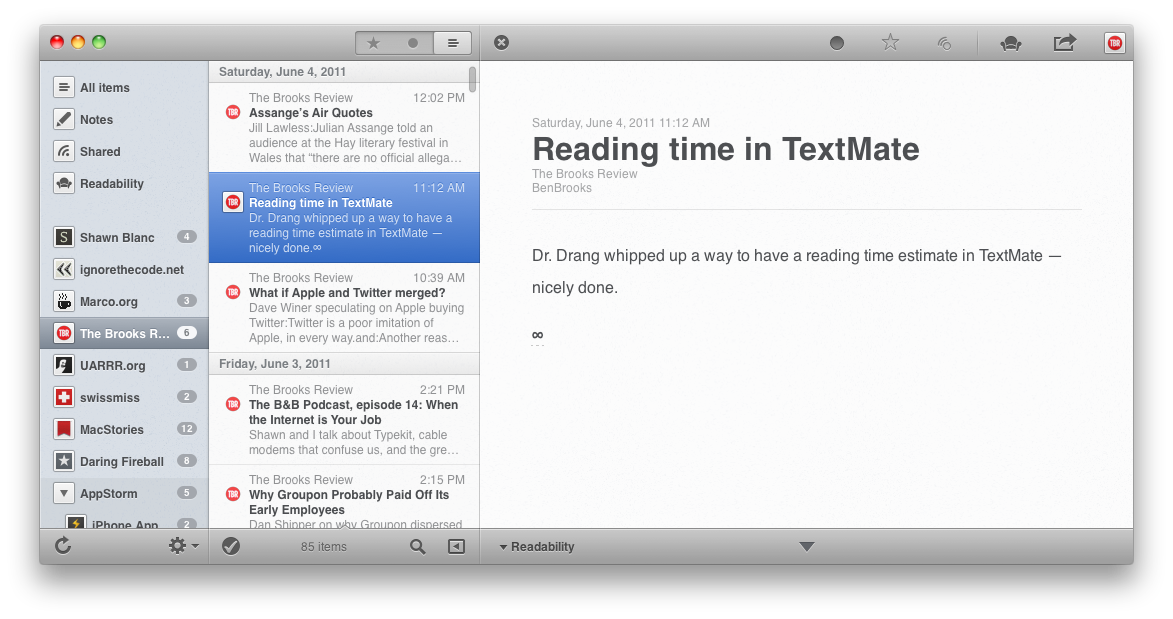Screen dimensions: 1173x619
Task: Select Shared in sidebar
Action: 124,152
